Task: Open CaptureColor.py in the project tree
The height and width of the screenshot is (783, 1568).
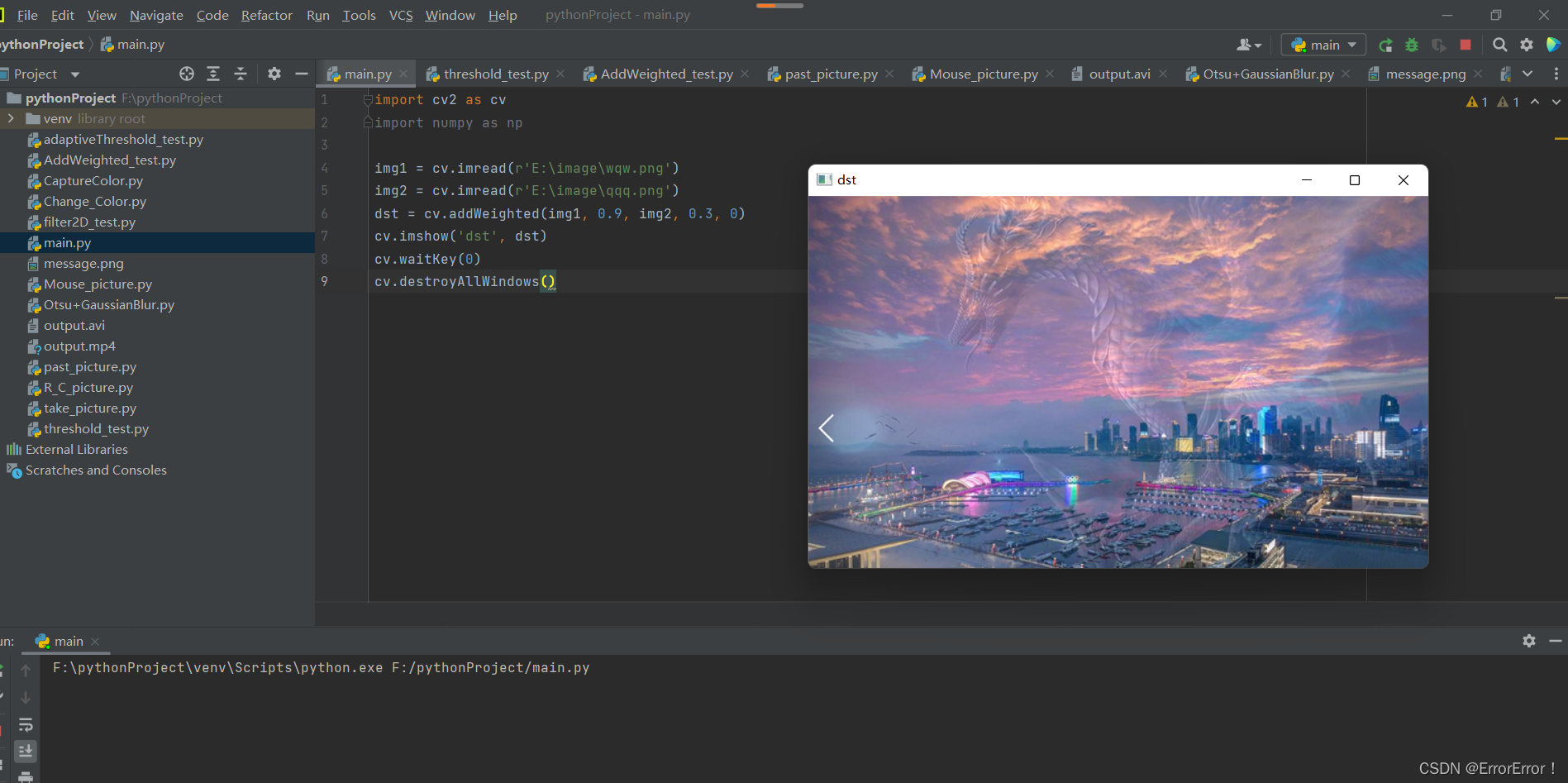Action: (93, 180)
